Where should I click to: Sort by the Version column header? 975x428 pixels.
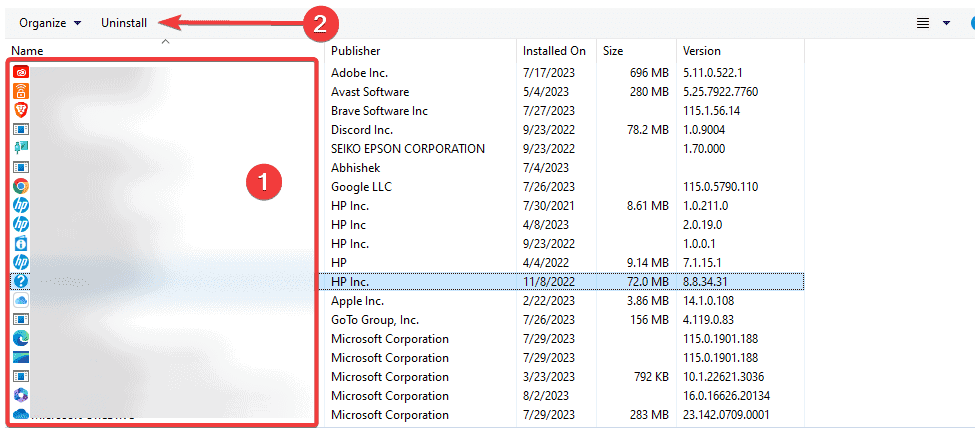pyautogui.click(x=701, y=51)
